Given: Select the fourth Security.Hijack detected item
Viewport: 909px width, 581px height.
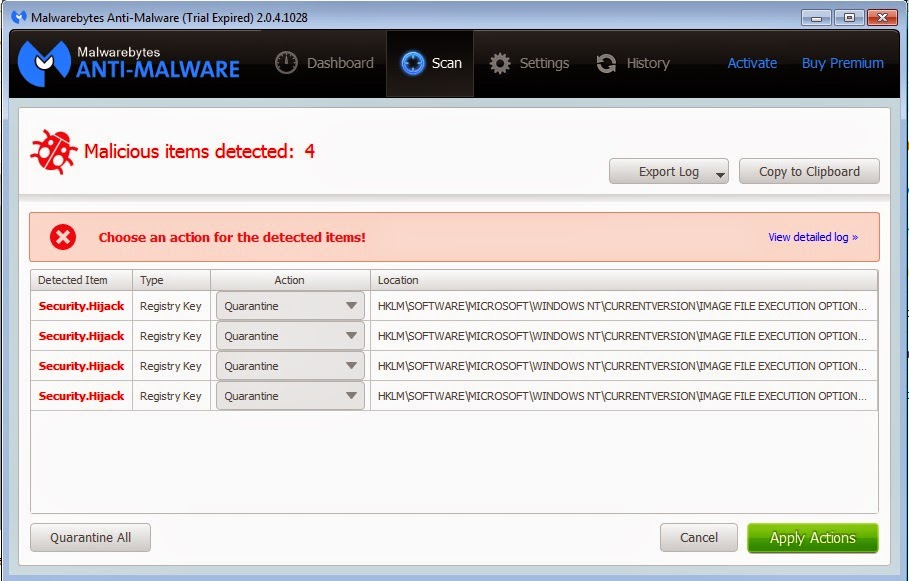Looking at the screenshot, I should click(x=81, y=397).
